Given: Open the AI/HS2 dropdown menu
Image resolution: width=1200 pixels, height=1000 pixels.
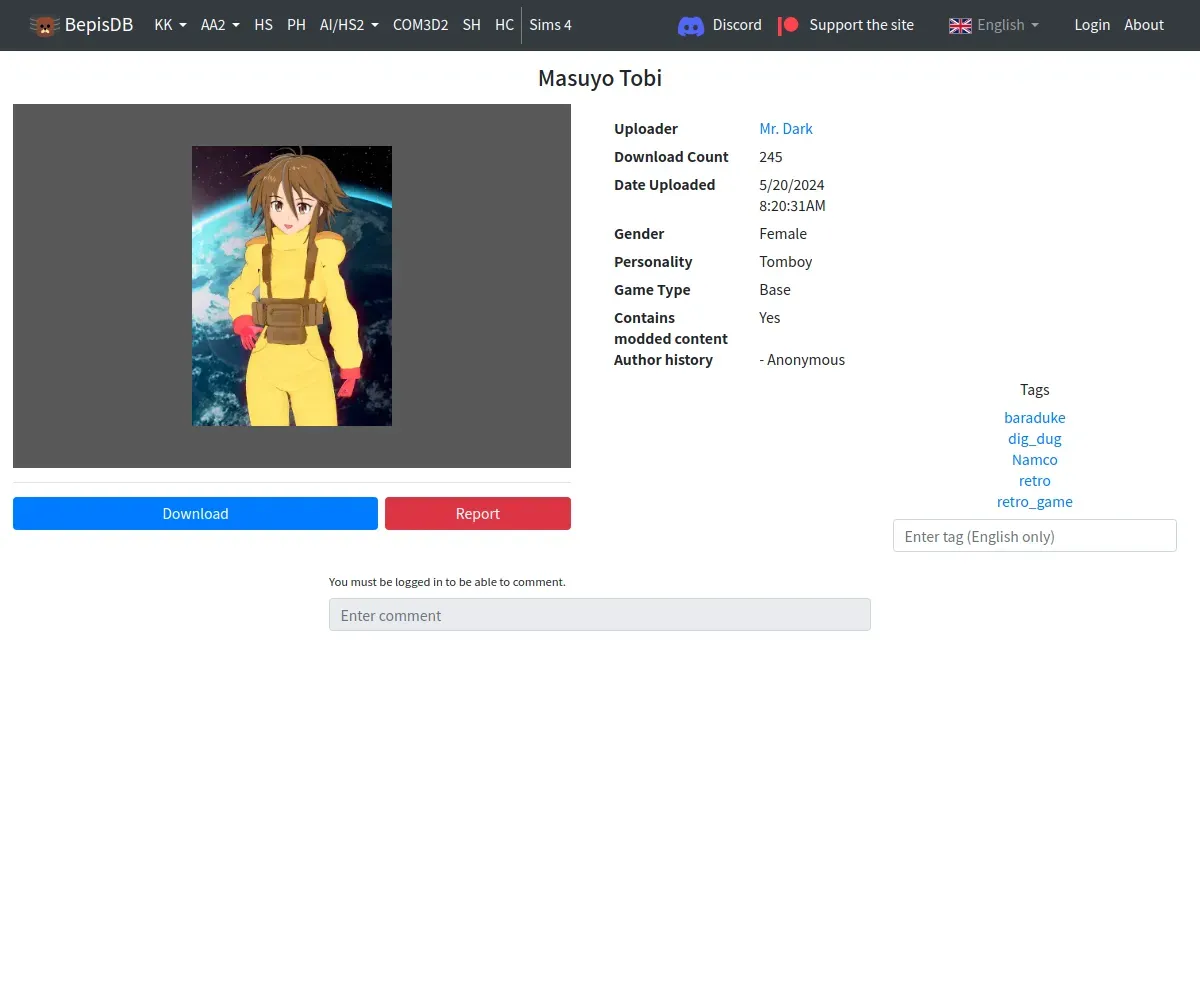Looking at the screenshot, I should point(349,25).
